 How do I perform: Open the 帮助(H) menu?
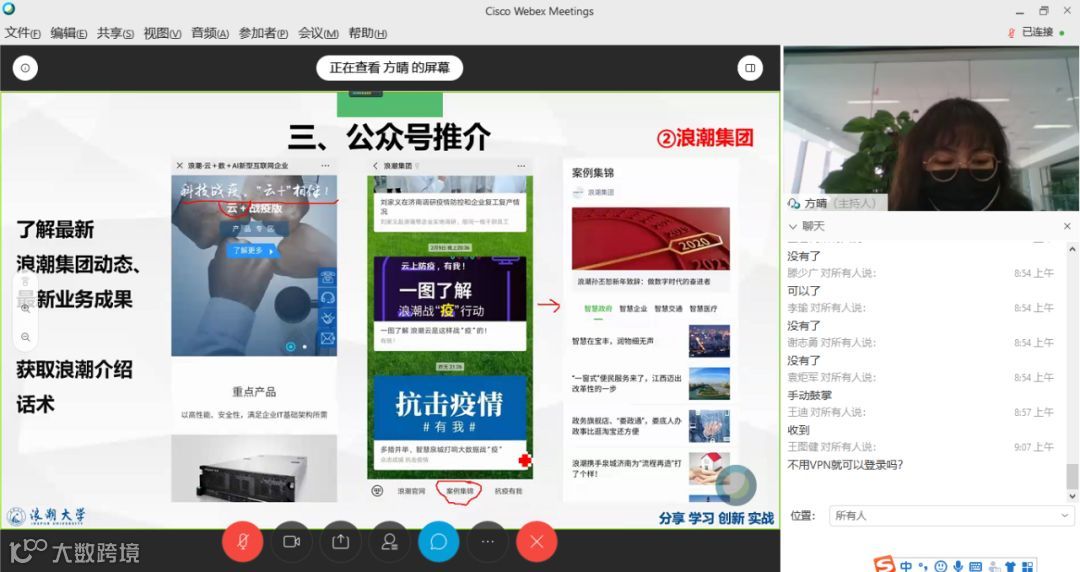coord(367,33)
